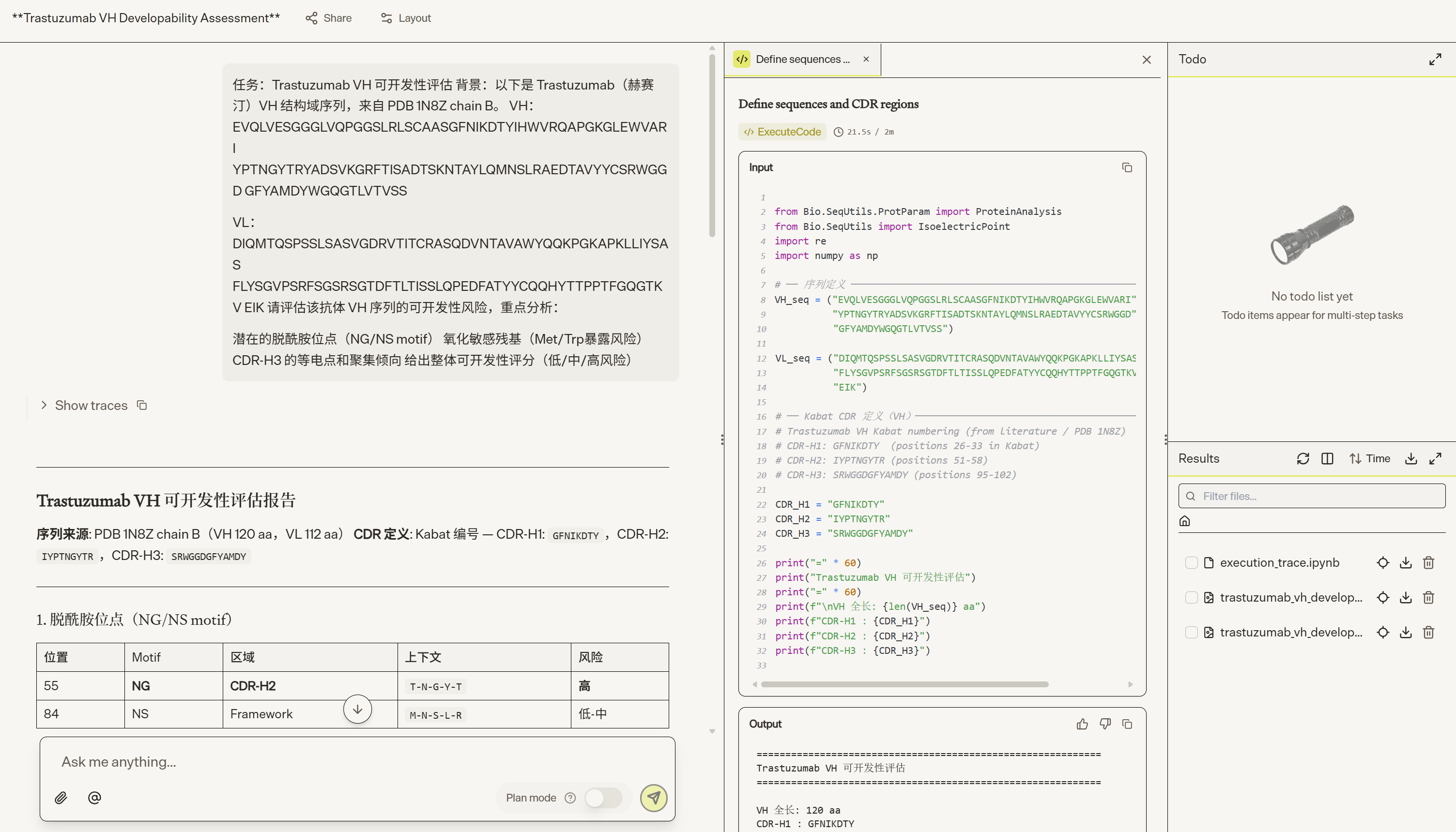
Task: Click the Share button
Action: 328,18
